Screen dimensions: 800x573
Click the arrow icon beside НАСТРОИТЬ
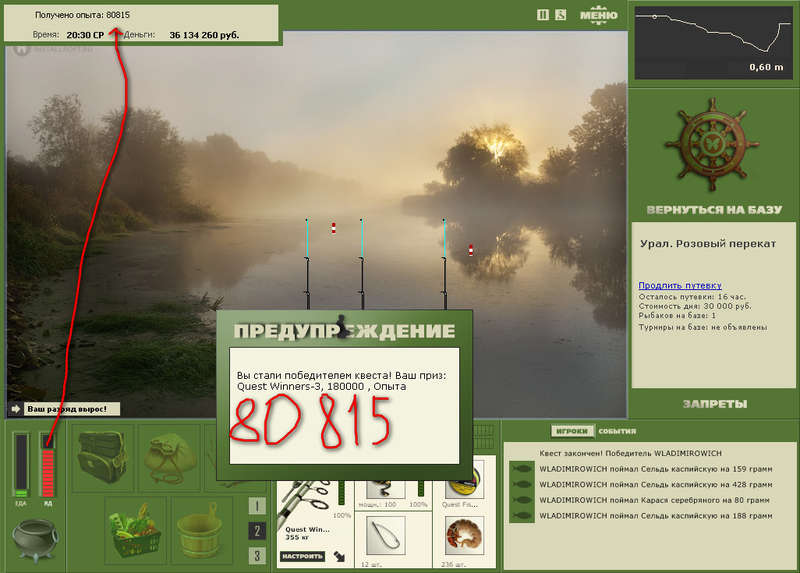coord(339,556)
